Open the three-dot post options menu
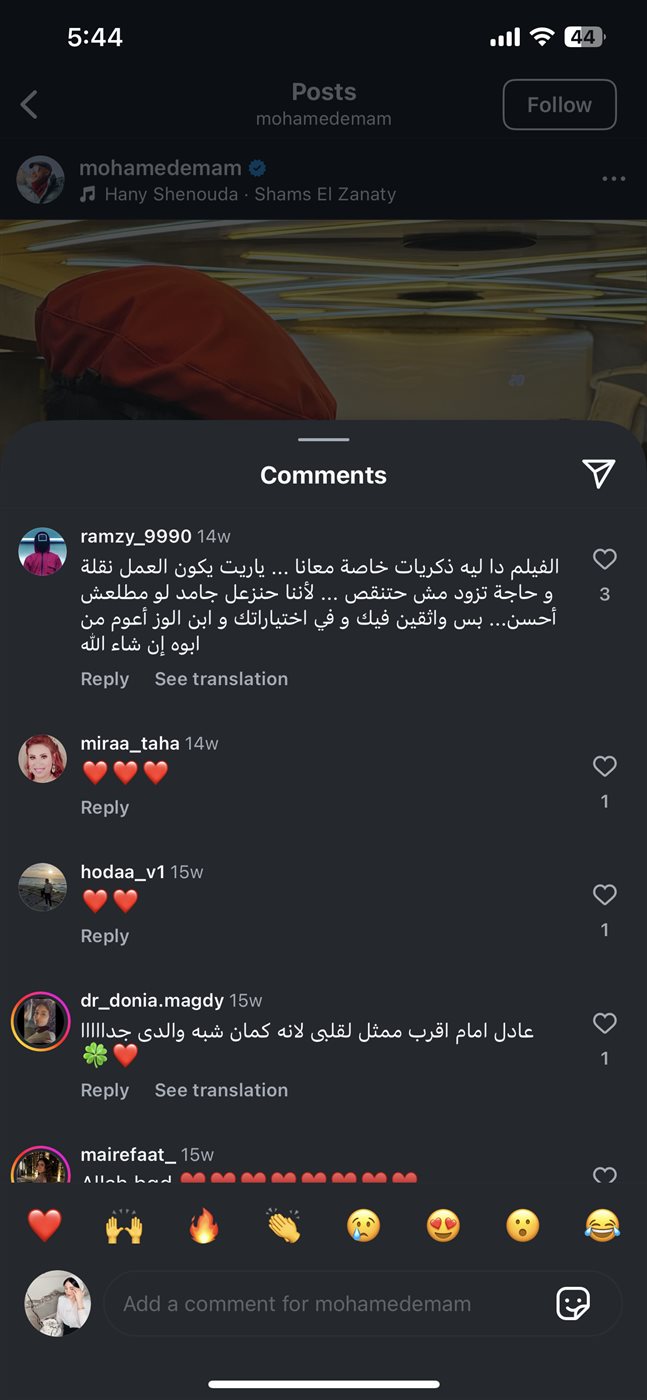 pos(613,179)
